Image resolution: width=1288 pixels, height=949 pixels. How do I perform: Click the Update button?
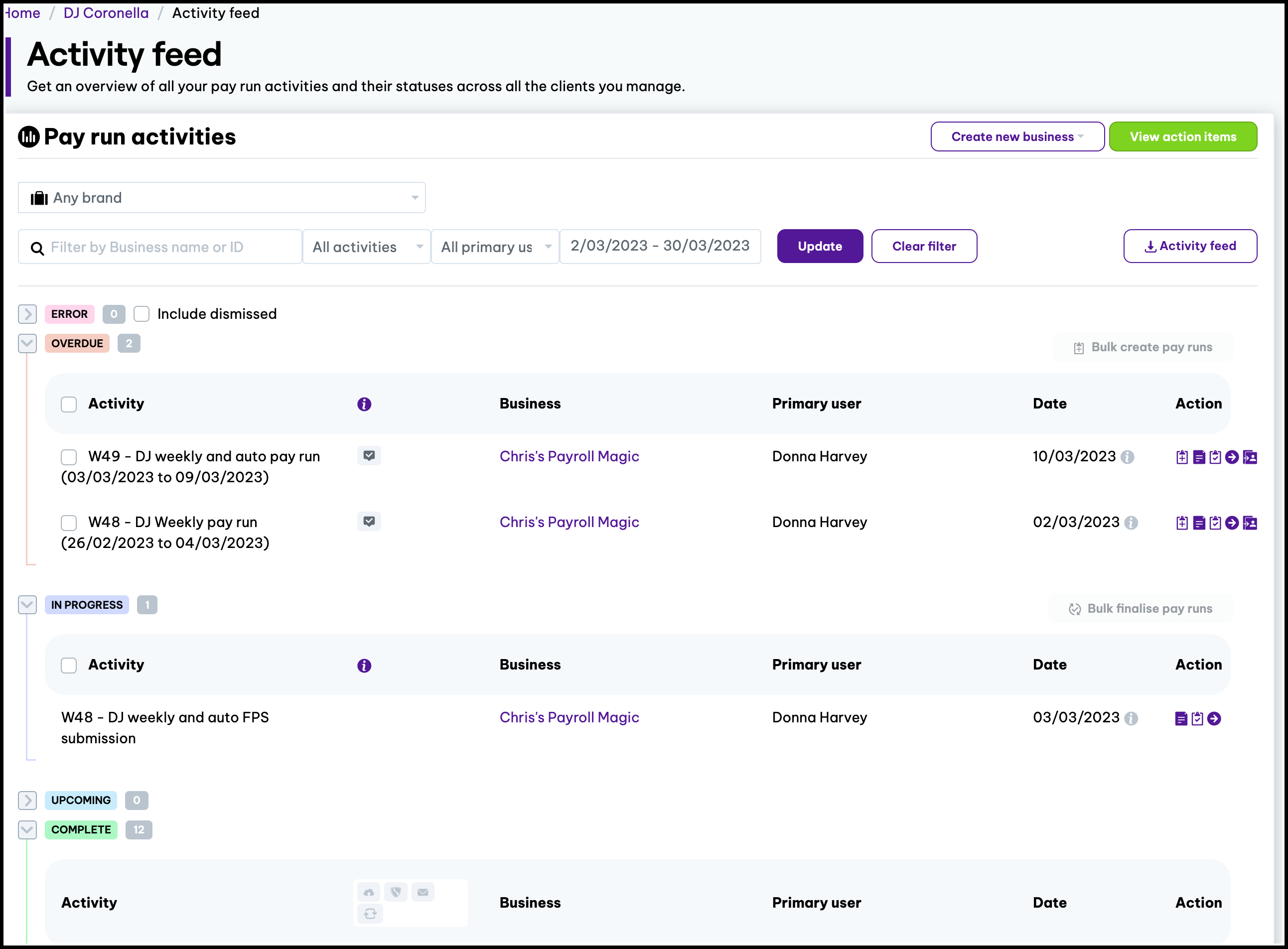pyautogui.click(x=820, y=247)
